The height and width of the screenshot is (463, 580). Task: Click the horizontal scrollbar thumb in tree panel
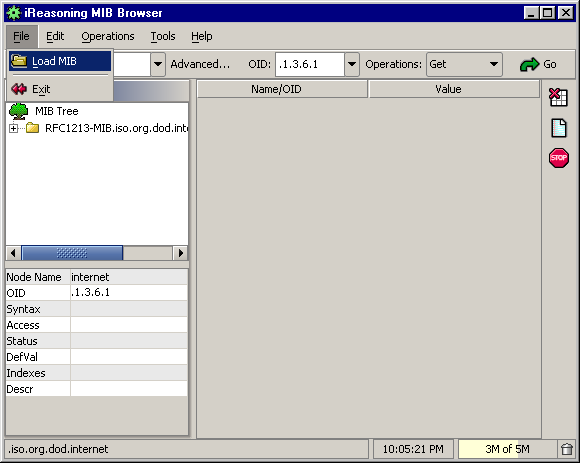point(72,253)
